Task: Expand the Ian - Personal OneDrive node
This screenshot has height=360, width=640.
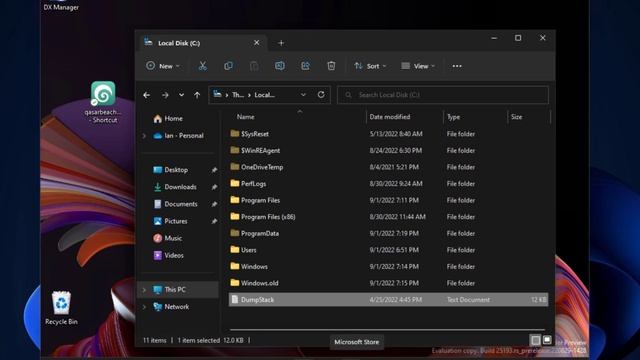Action: (x=144, y=136)
